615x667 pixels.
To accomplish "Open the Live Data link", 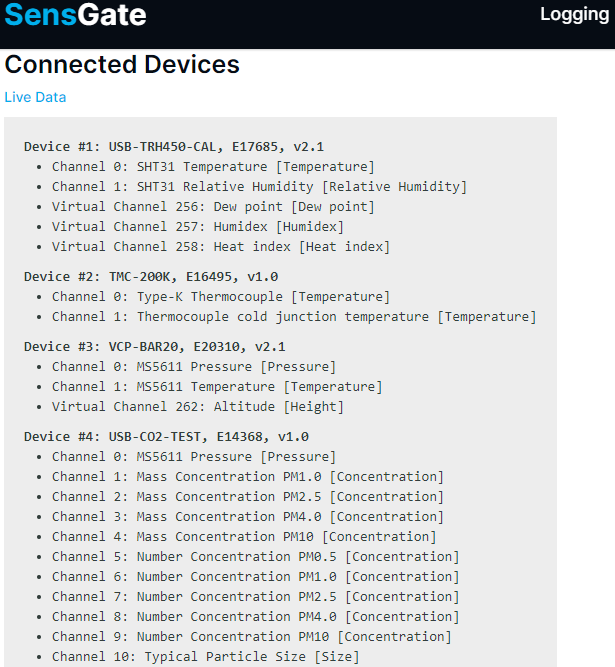I will pyautogui.click(x=35, y=97).
